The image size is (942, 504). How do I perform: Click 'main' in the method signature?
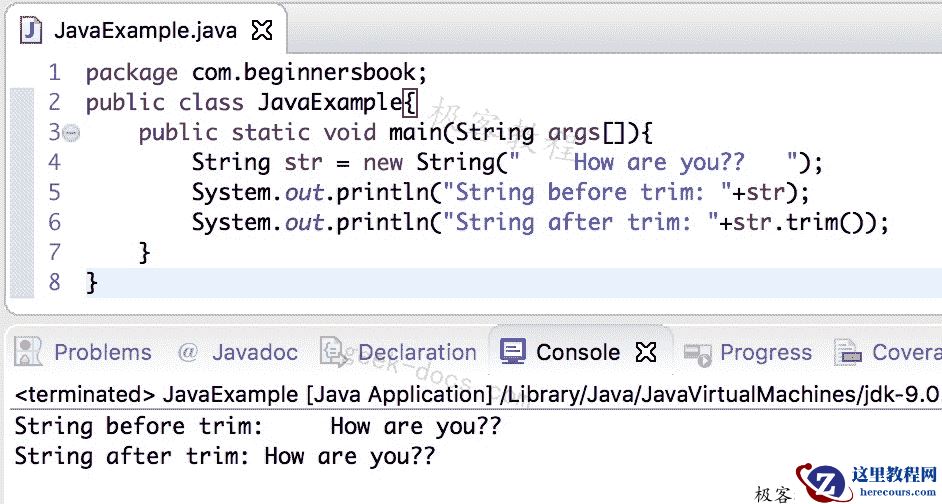416,133
